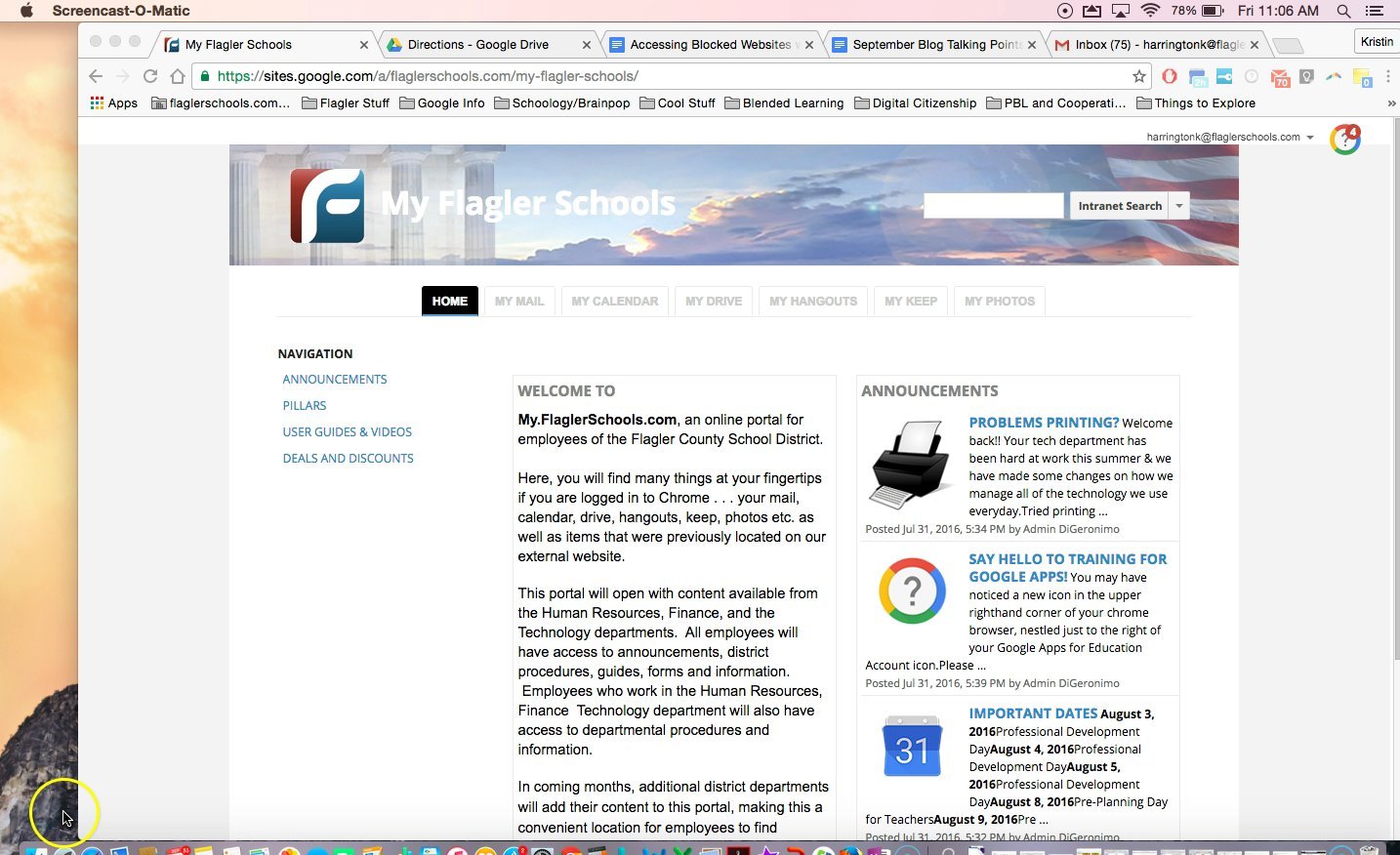Open the browser home page icon
The image size is (1400, 855).
(x=177, y=76)
